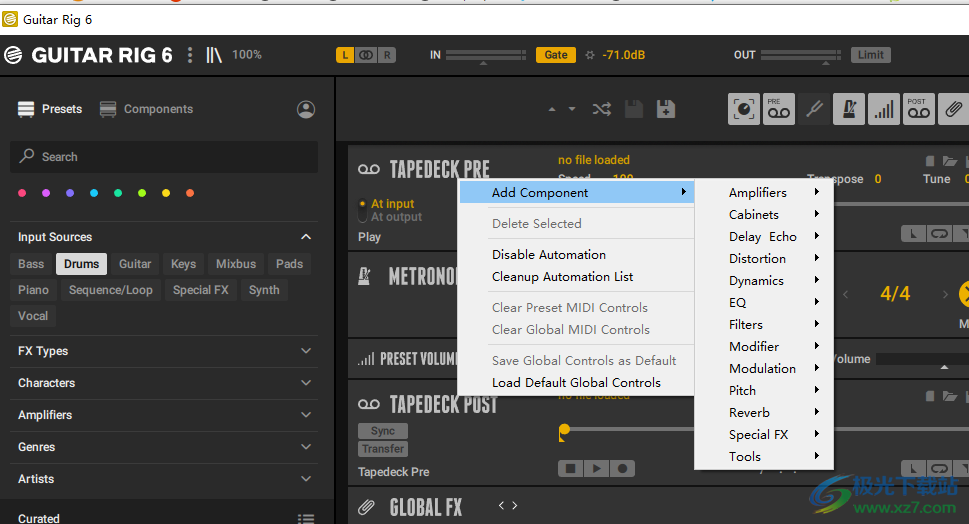This screenshot has width=969, height=524.
Task: Toggle the Metronome tool icon
Action: [x=849, y=109]
